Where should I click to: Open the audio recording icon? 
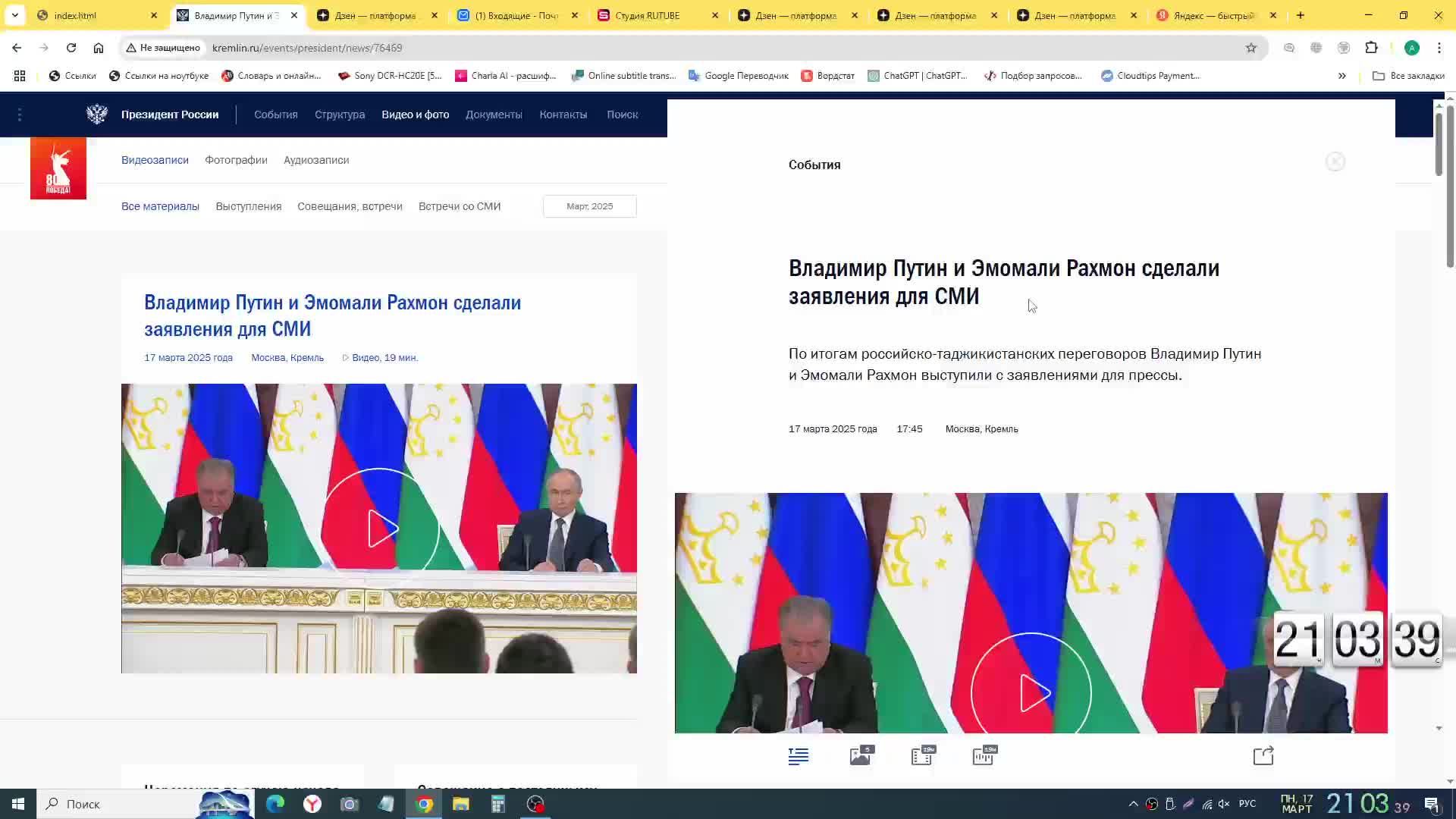pos(984,756)
